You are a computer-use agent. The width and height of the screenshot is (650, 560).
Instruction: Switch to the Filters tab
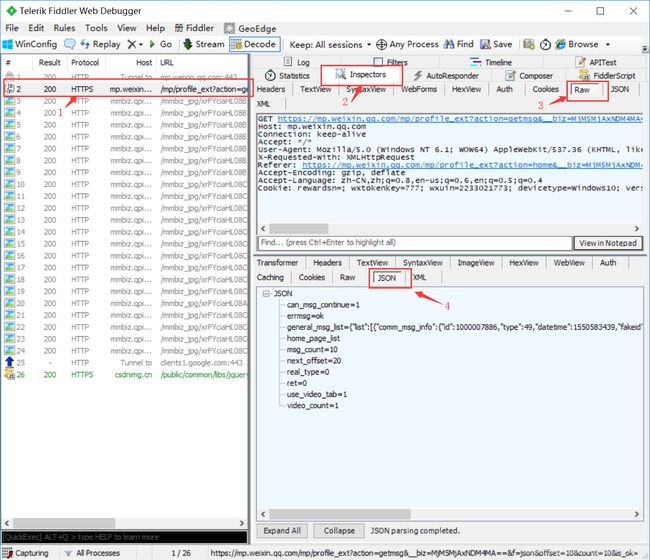(390, 62)
